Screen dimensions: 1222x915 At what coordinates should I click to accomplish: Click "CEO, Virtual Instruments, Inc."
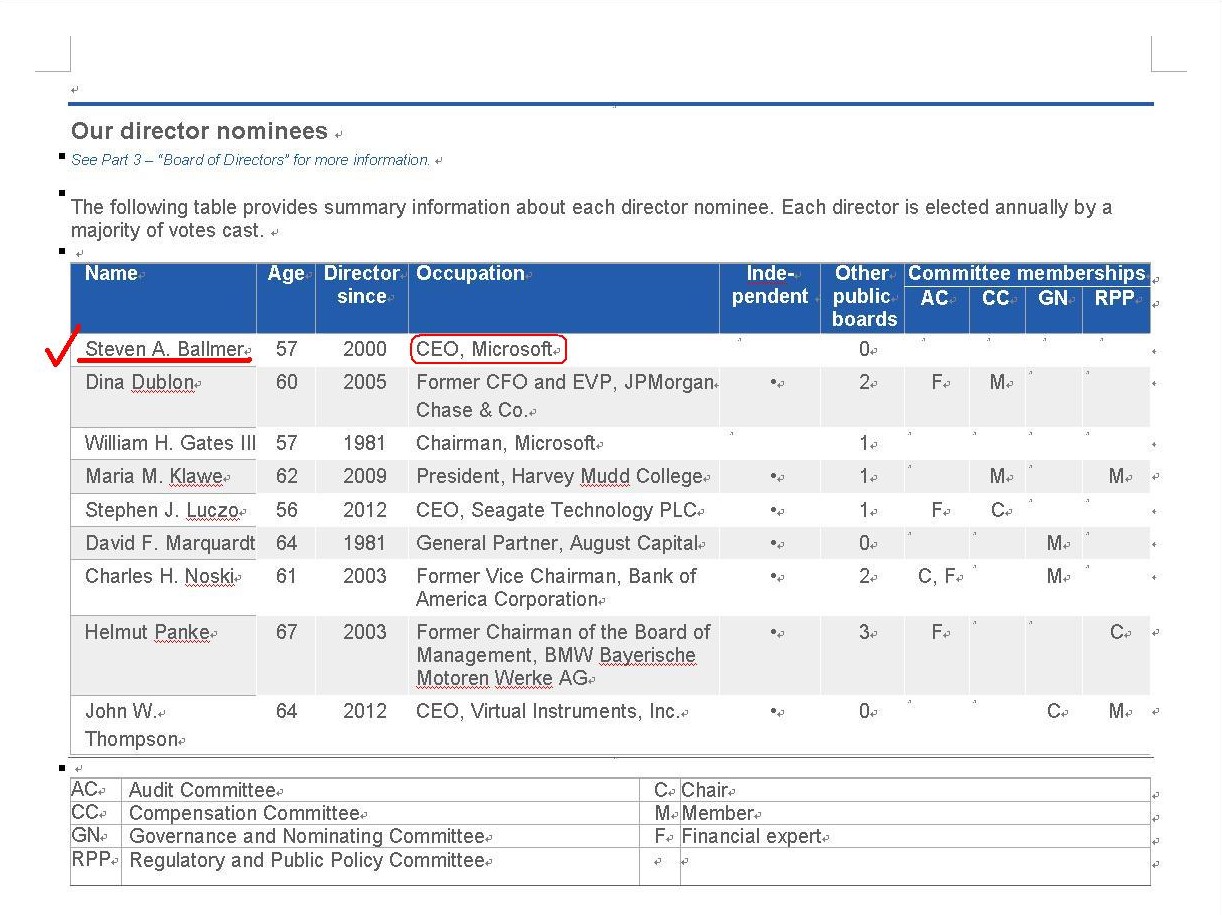coord(548,711)
